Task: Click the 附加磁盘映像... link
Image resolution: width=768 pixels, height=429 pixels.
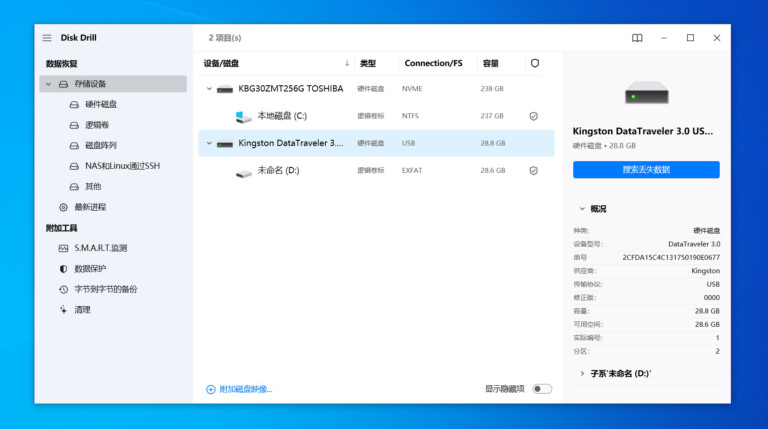Action: tap(246, 389)
